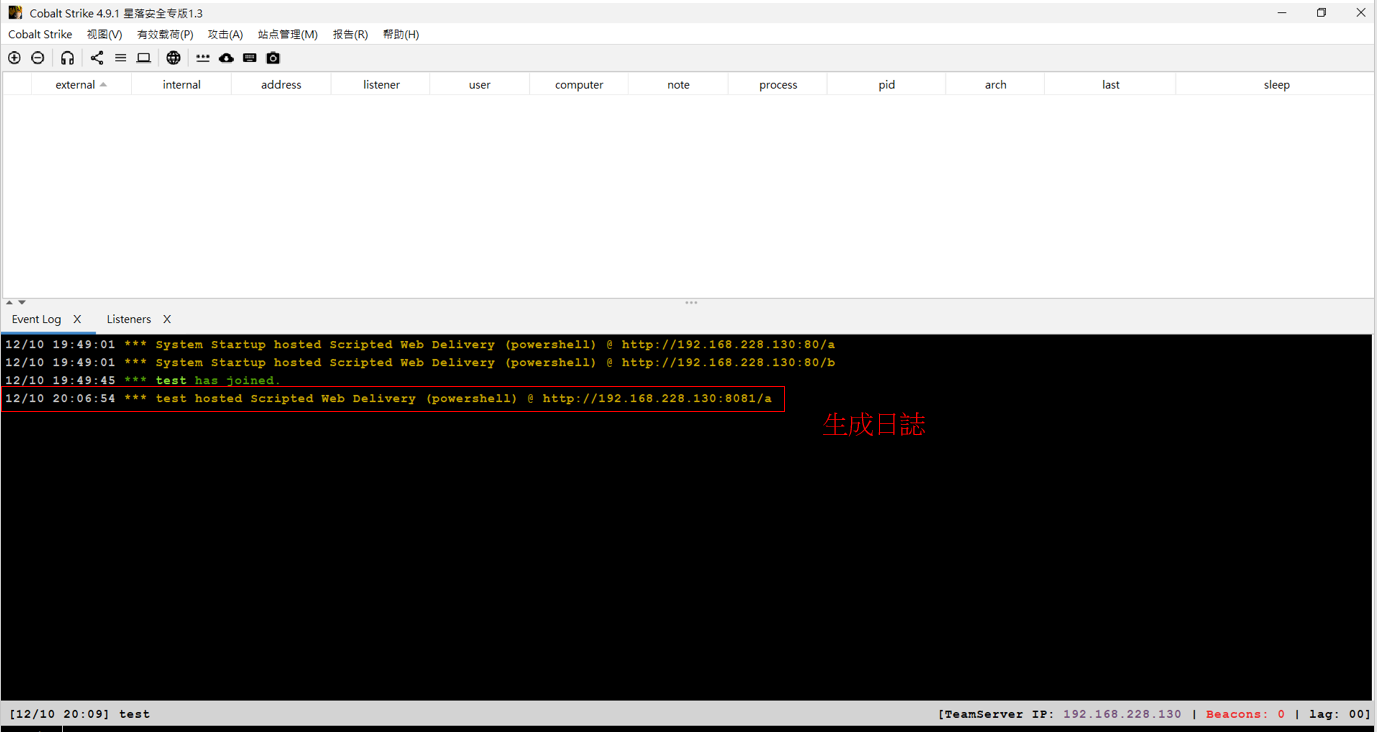The height and width of the screenshot is (732, 1377).
Task: Click Beacons: 0 status text
Action: [1245, 714]
